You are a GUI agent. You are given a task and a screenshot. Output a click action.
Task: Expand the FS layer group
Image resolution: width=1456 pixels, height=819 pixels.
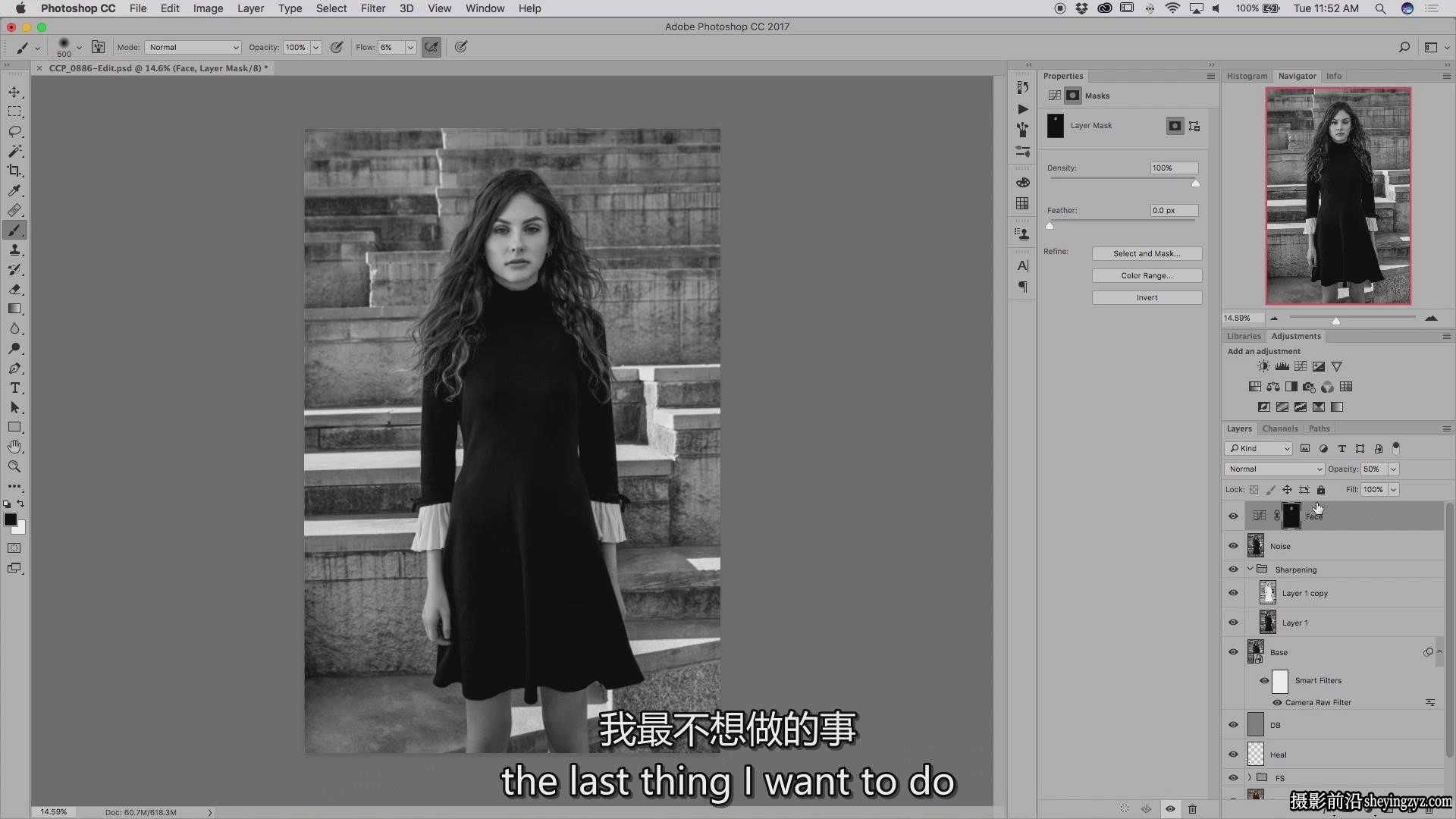[x=1250, y=777]
